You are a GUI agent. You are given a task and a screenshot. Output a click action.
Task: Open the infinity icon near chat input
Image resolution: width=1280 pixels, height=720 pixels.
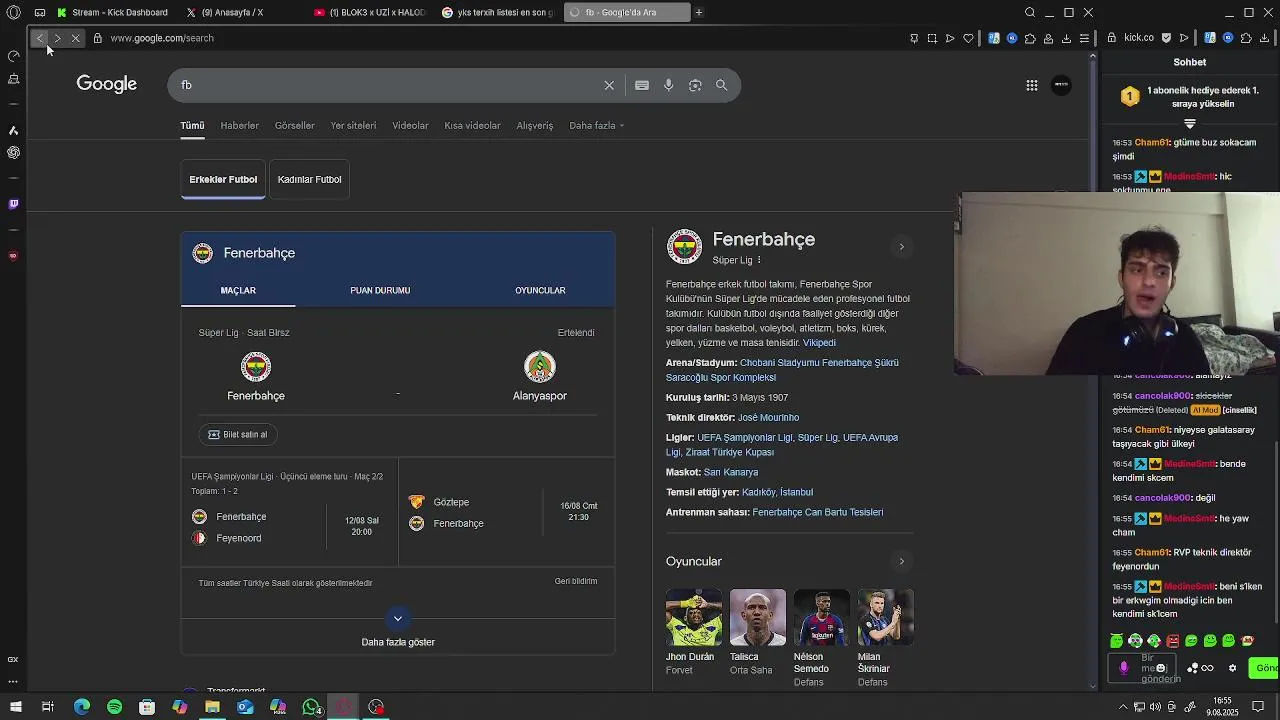coord(1208,668)
